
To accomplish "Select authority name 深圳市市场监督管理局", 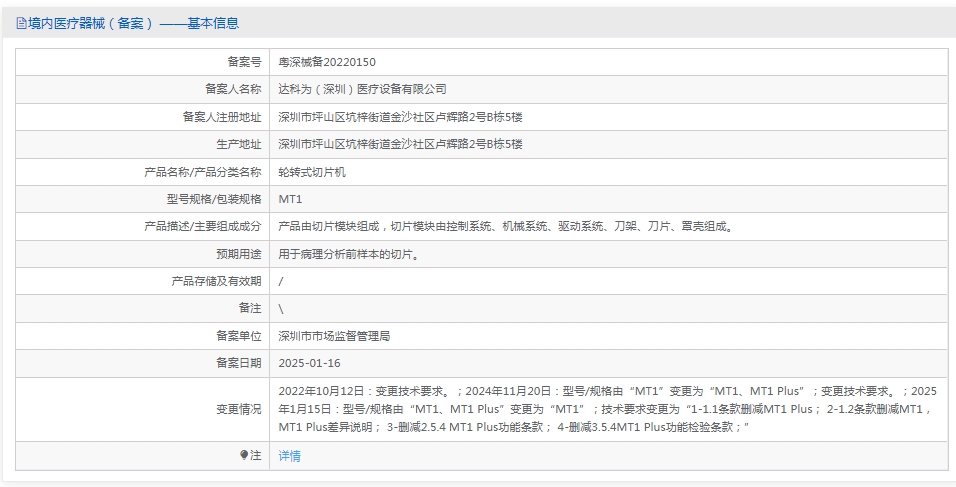I will click(x=334, y=336).
